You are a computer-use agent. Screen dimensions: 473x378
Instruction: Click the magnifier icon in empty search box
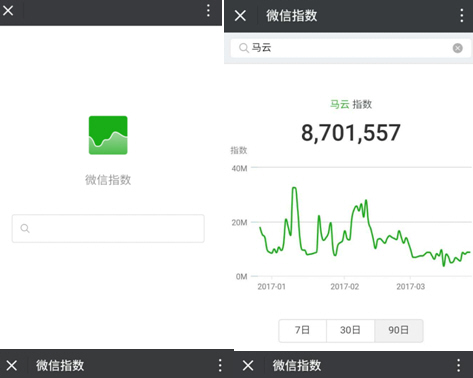[x=25, y=228]
